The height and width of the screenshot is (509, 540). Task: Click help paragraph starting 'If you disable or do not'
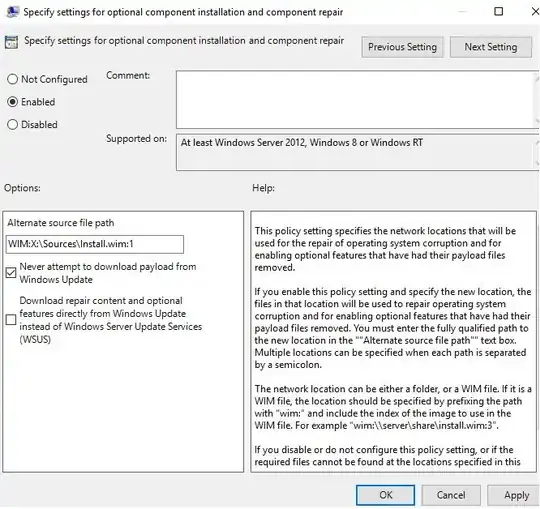(387, 456)
